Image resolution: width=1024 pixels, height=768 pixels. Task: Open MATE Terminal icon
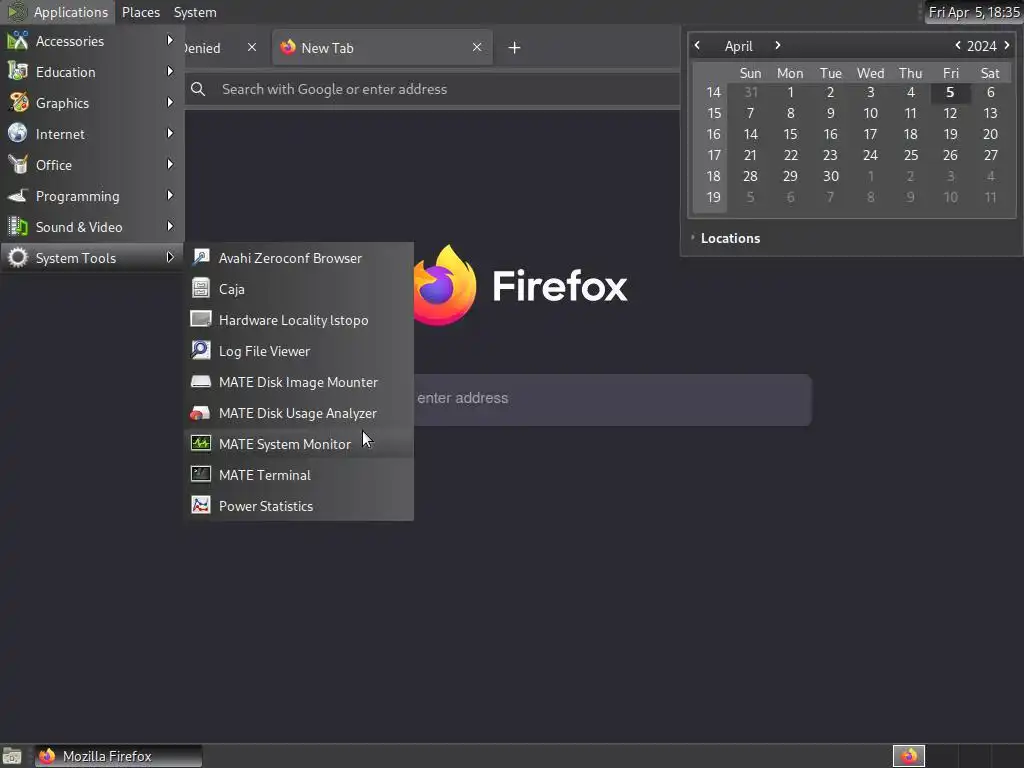[x=200, y=474]
